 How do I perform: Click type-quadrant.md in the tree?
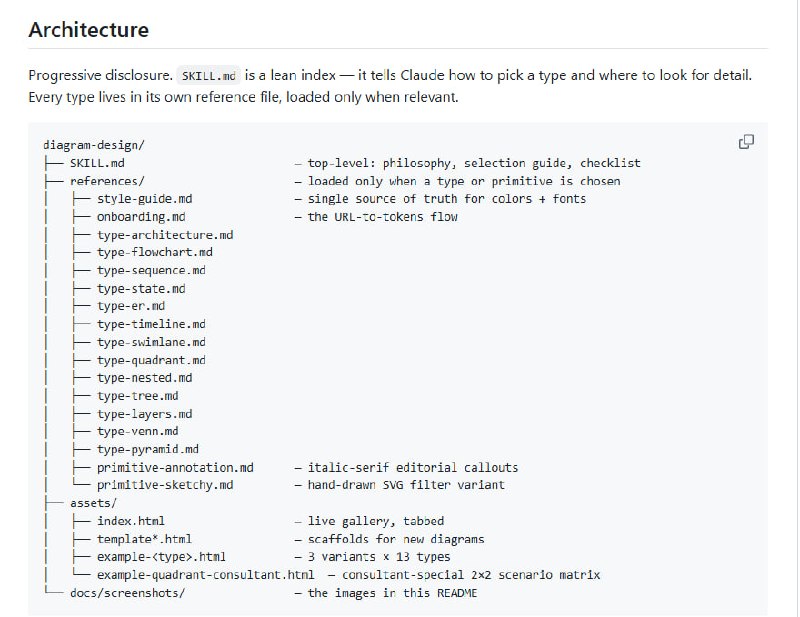point(151,360)
